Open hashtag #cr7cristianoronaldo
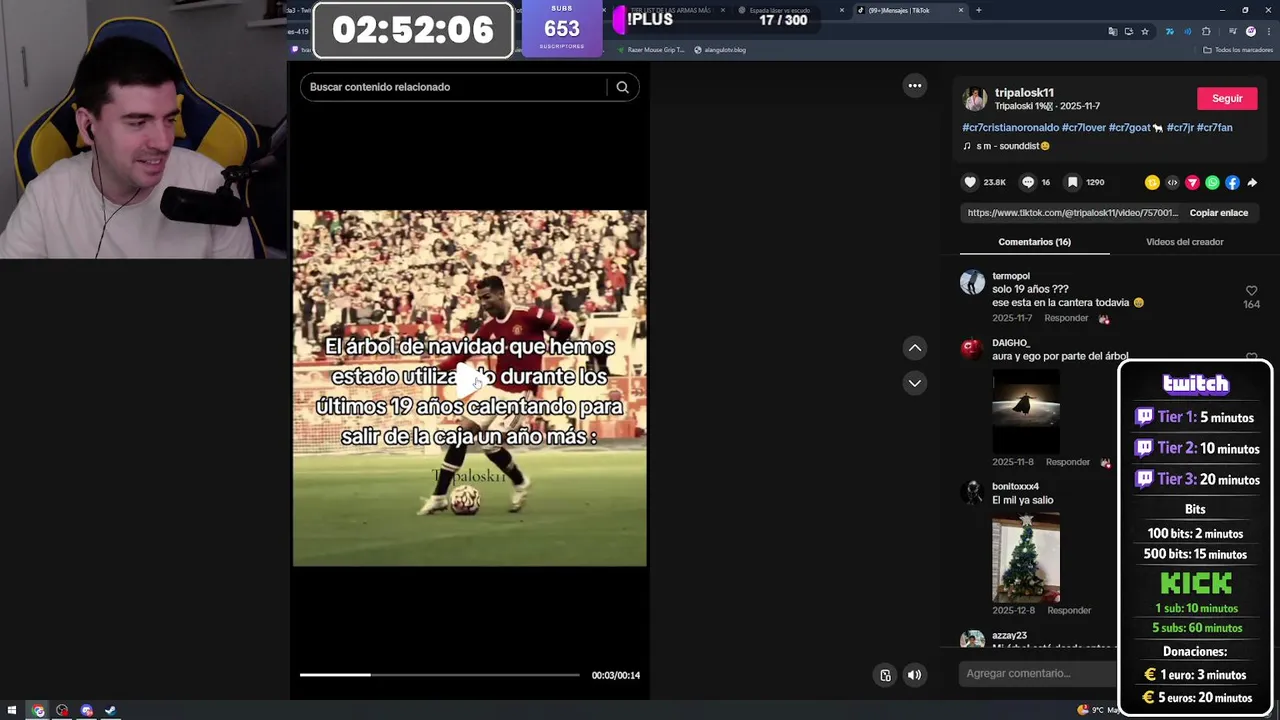This screenshot has width=1280, height=720. (1010, 128)
